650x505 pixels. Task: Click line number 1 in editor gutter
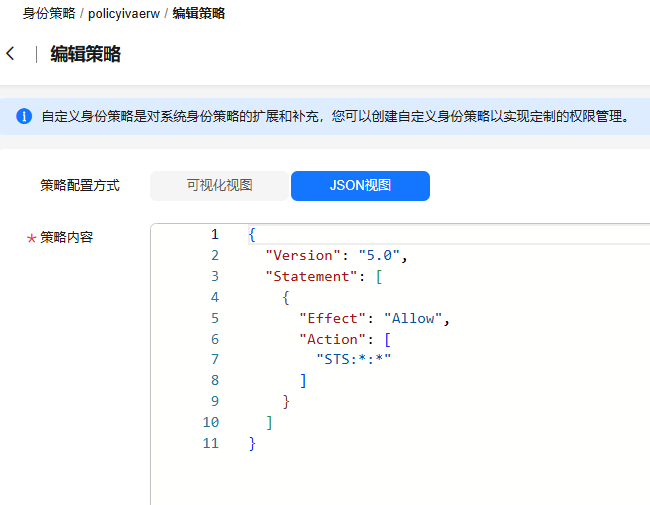pyautogui.click(x=214, y=234)
